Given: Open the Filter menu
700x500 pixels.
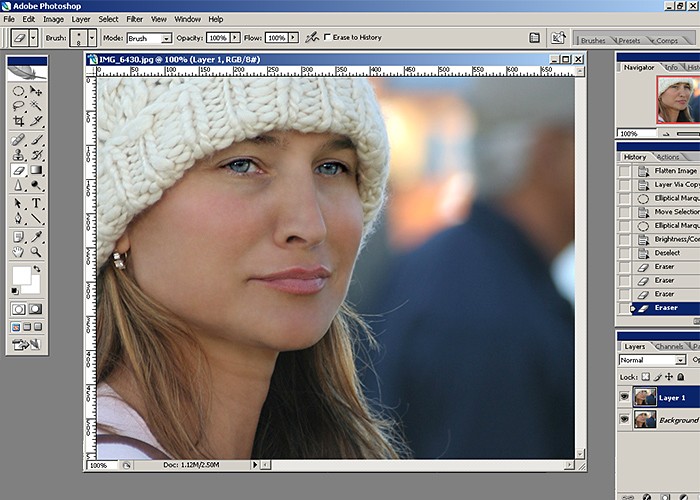Looking at the screenshot, I should tap(134, 19).
